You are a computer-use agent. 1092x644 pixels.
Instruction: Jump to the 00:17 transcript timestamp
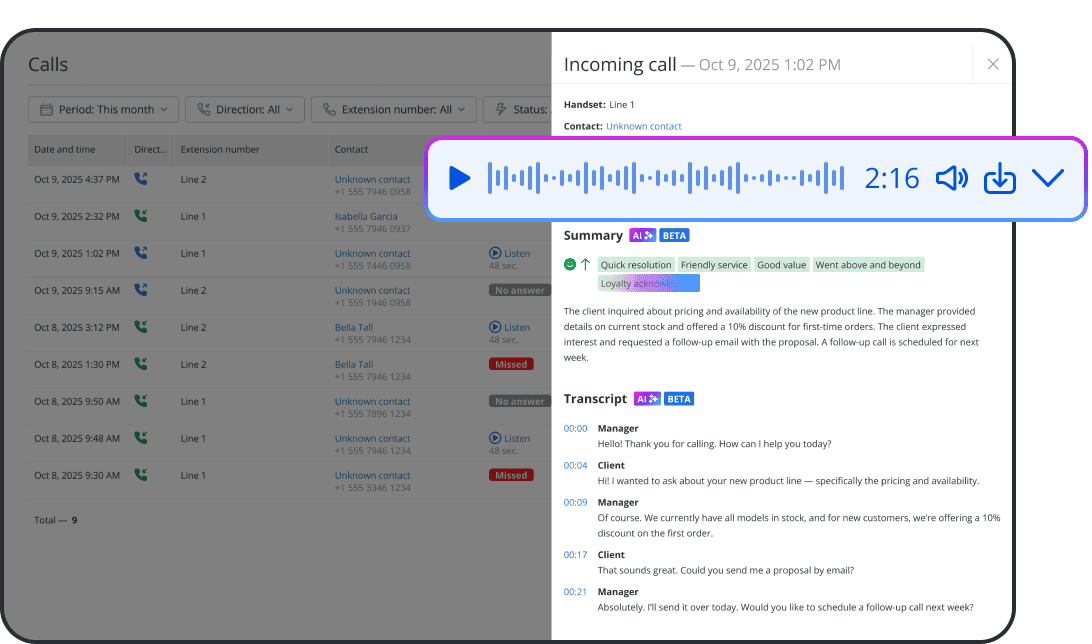point(575,554)
